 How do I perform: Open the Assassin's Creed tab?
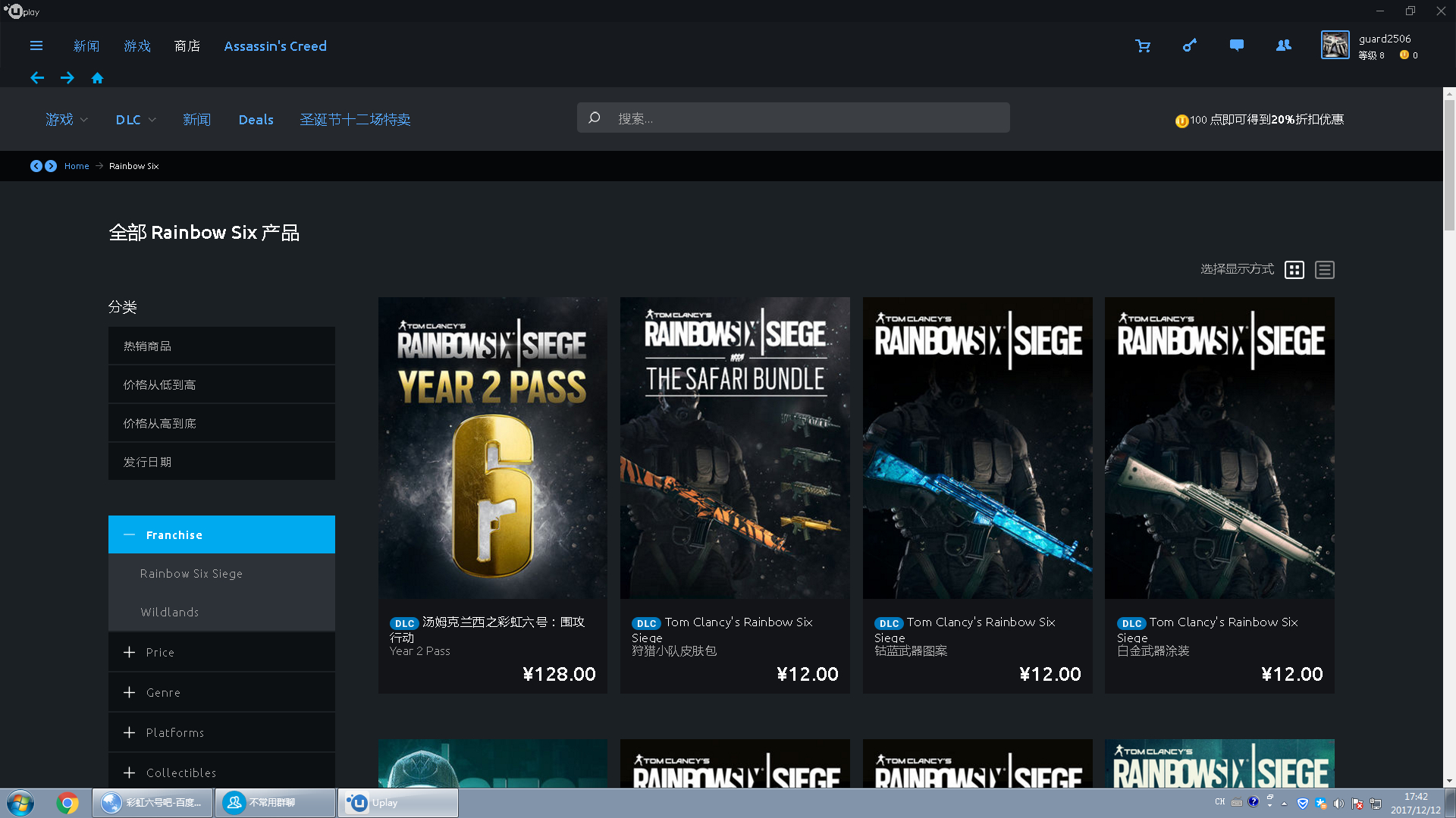coord(275,46)
